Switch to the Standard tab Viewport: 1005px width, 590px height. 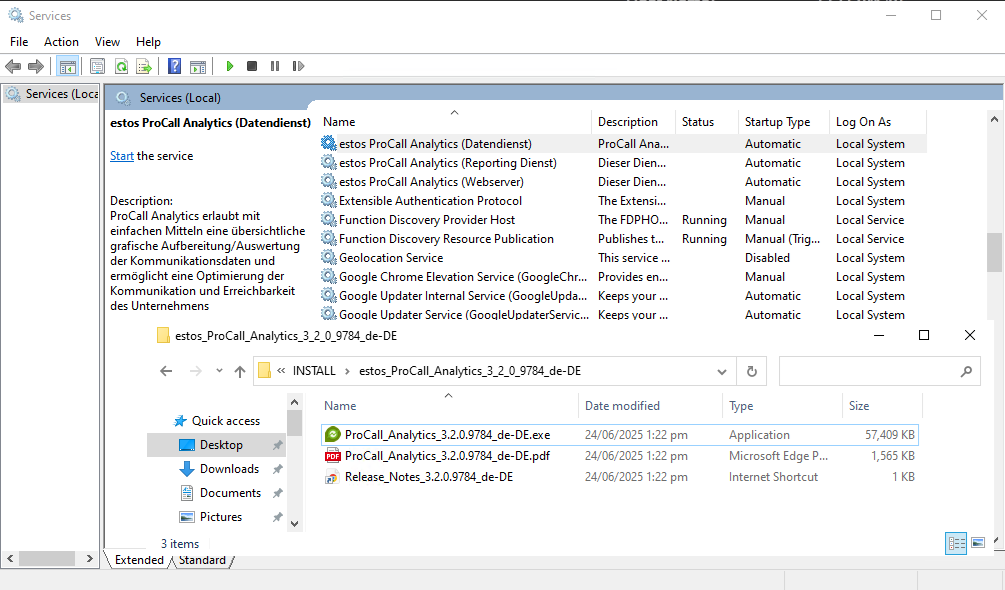pyautogui.click(x=202, y=560)
